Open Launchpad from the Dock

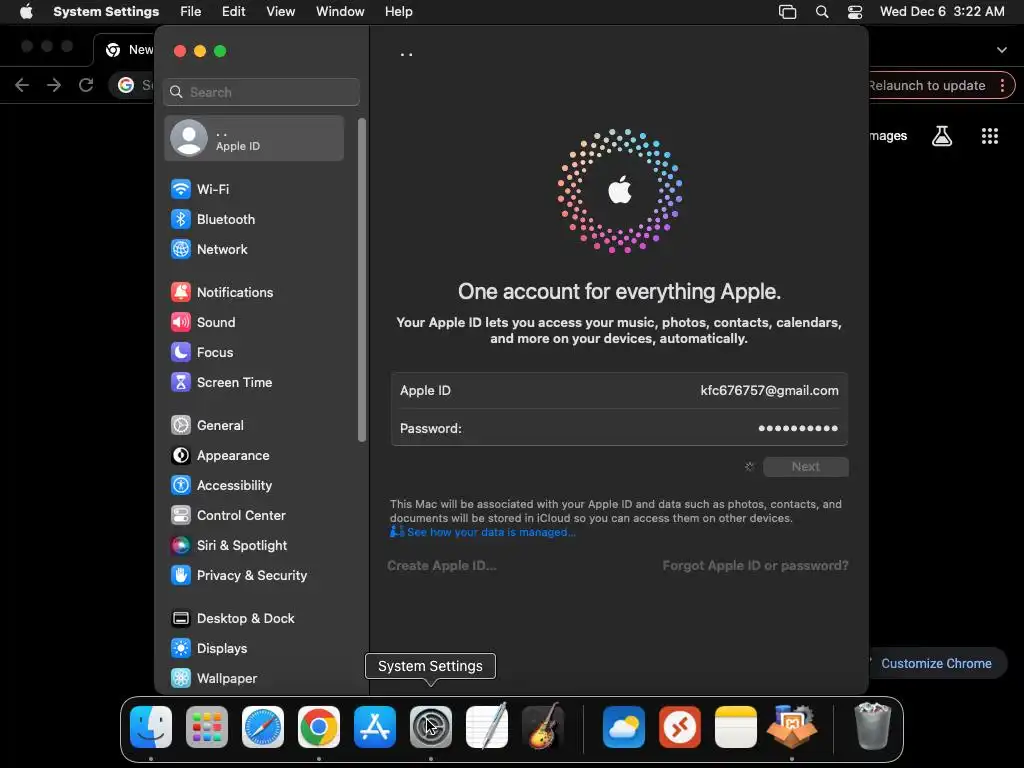(x=207, y=727)
